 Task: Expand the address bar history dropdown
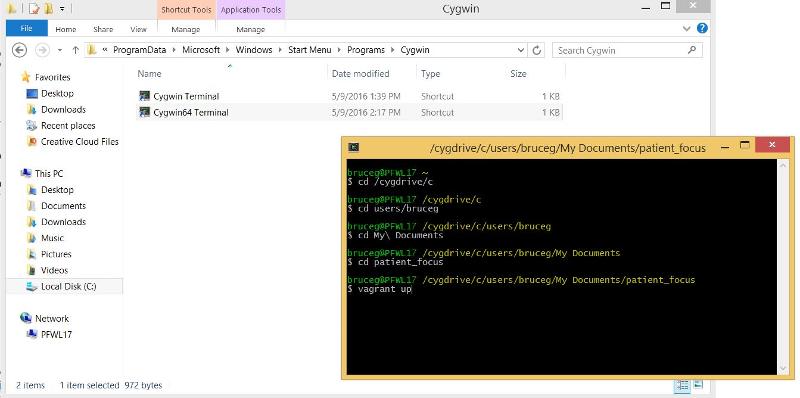[520, 50]
